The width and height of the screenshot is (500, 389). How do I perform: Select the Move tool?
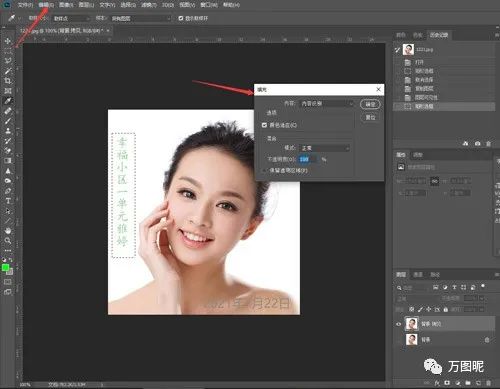[x=8, y=41]
